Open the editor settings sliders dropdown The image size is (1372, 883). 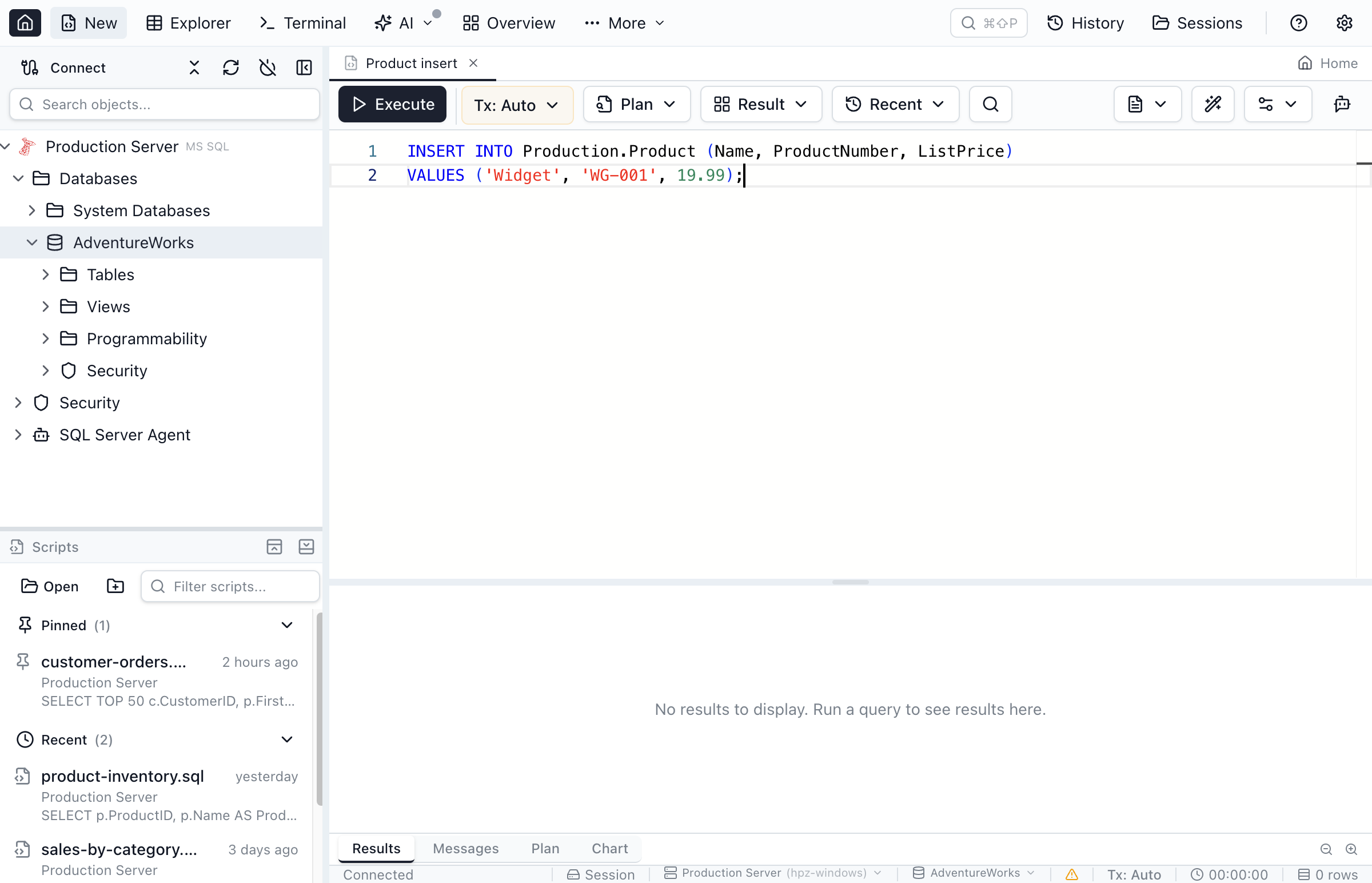[1278, 104]
